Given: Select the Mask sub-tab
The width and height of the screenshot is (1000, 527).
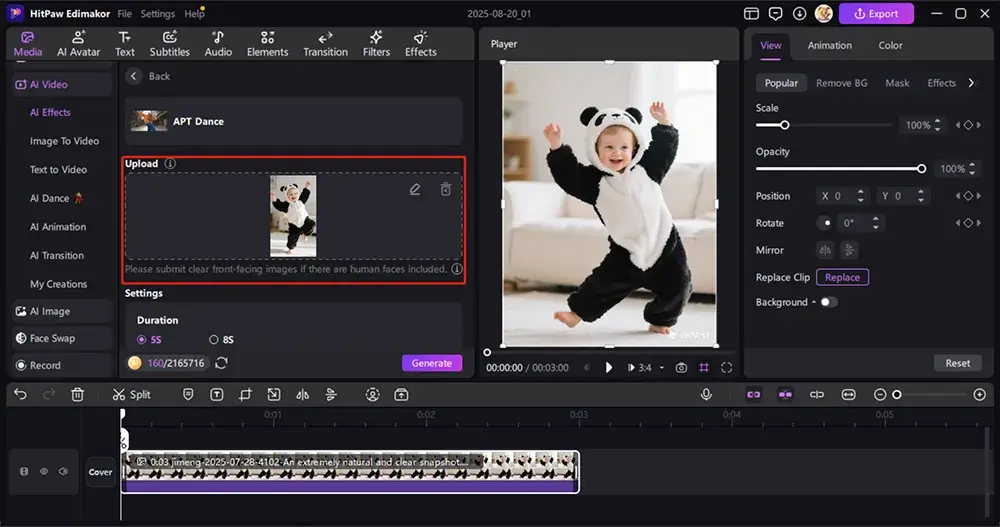Looking at the screenshot, I should (897, 83).
